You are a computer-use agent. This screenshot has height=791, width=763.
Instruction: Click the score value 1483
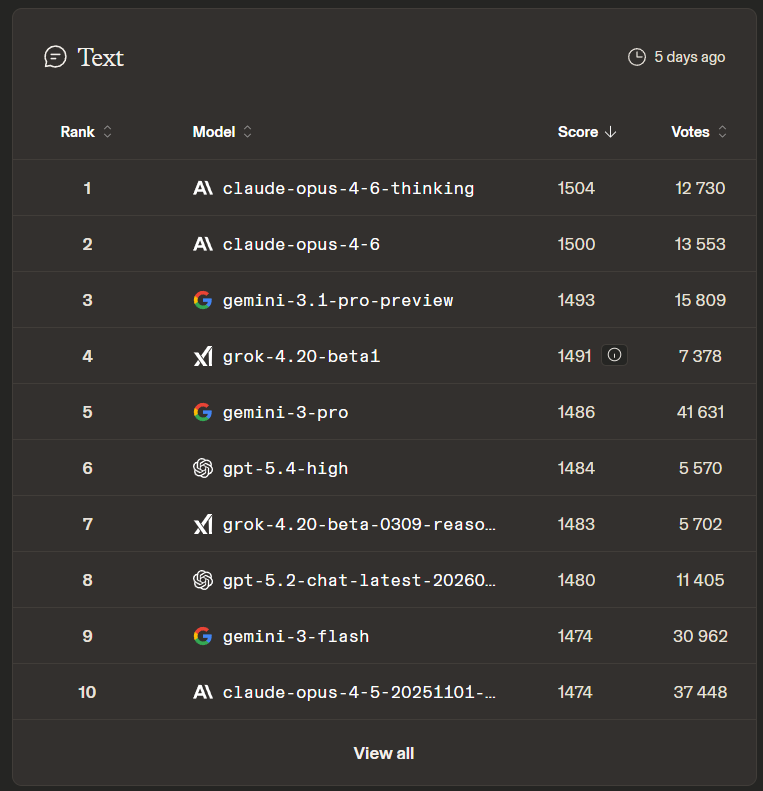pyautogui.click(x=576, y=524)
